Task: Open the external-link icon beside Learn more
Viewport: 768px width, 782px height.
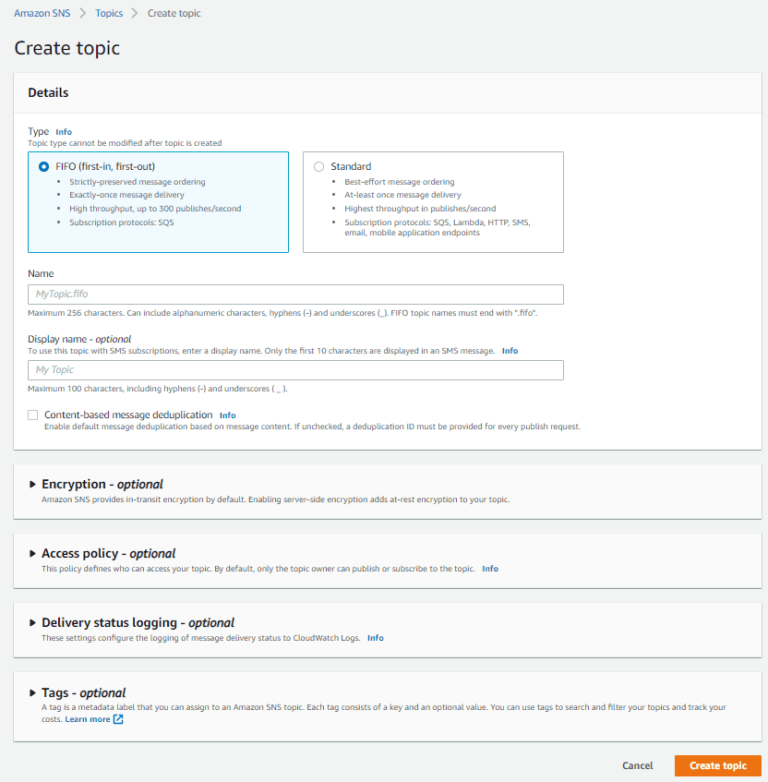Action: (x=118, y=719)
